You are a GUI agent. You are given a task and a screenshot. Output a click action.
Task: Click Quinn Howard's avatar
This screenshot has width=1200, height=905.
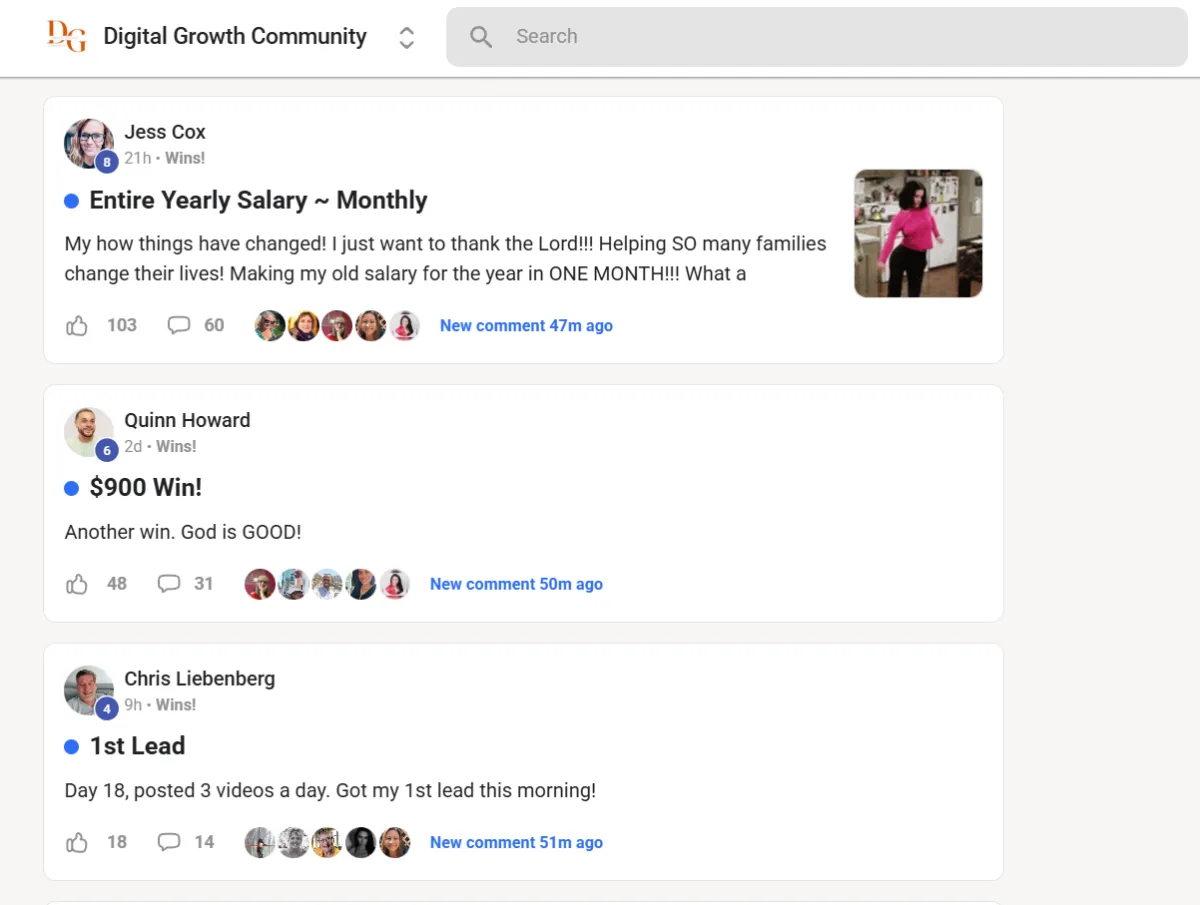click(x=89, y=432)
